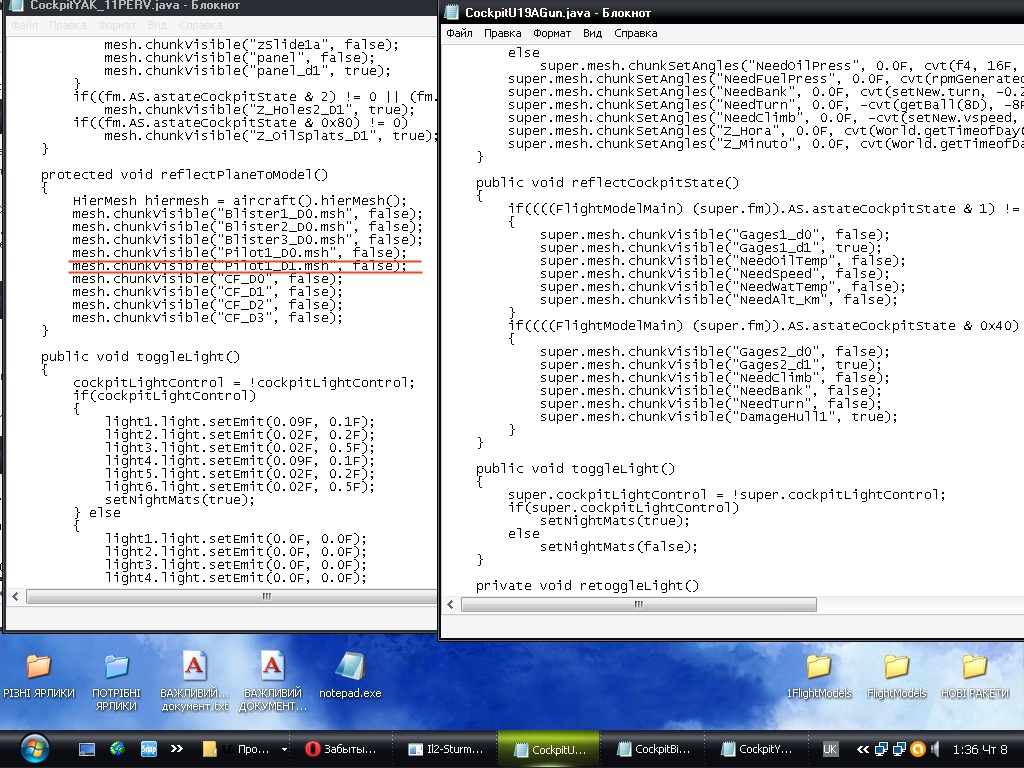
Task: Open Формат menu in CockpitU19AGun window
Action: pos(552,33)
